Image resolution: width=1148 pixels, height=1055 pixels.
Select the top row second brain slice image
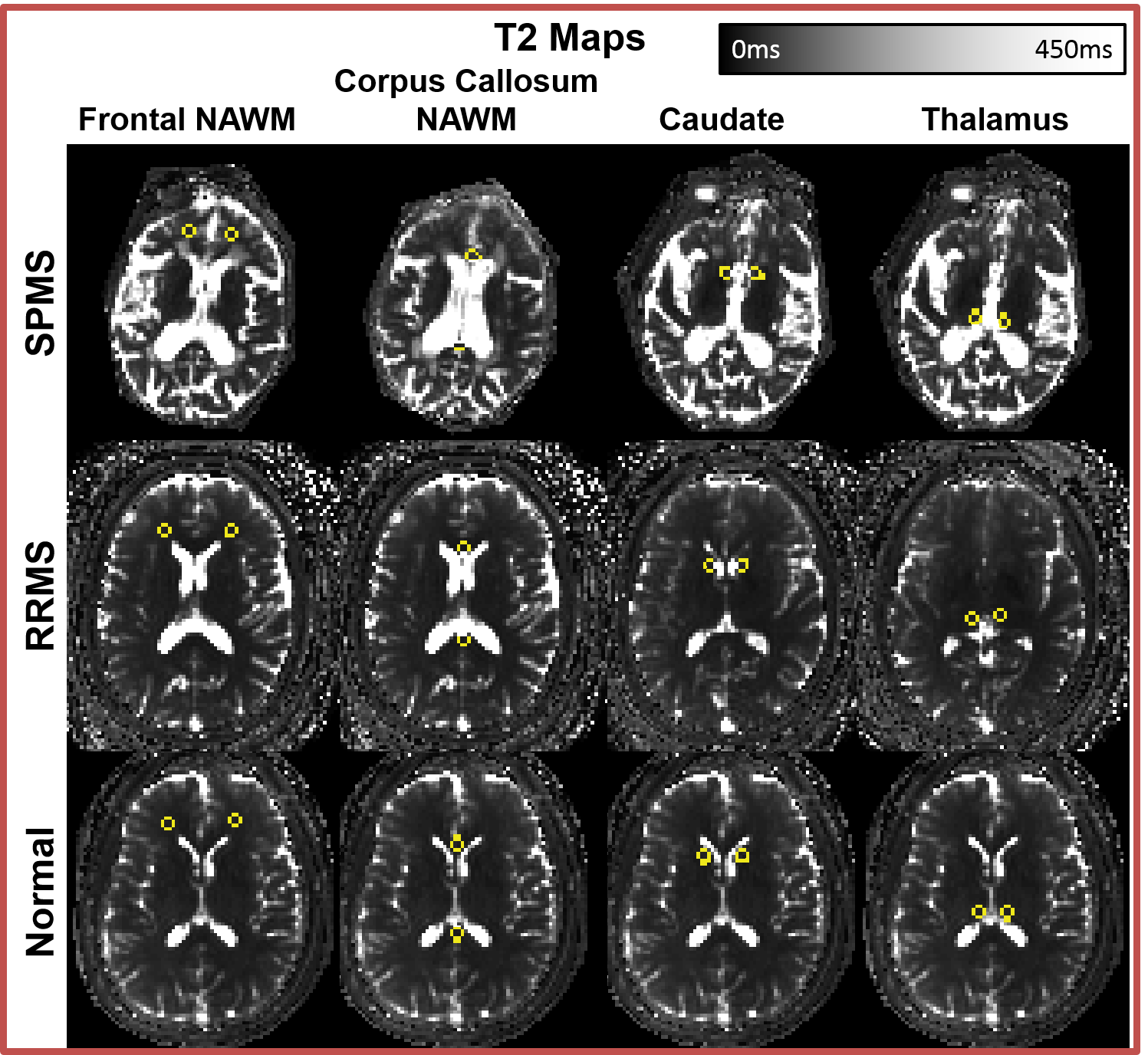[x=462, y=307]
